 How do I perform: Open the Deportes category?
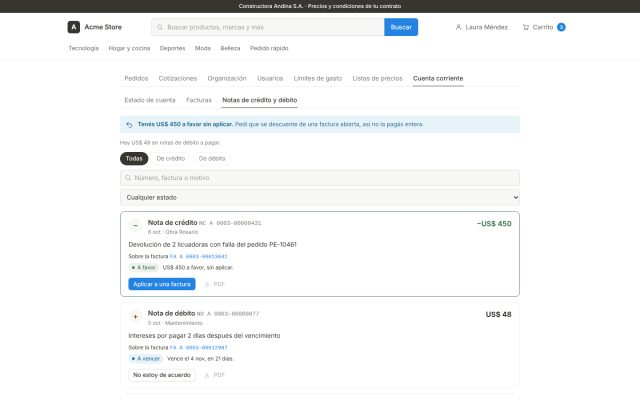(x=172, y=48)
